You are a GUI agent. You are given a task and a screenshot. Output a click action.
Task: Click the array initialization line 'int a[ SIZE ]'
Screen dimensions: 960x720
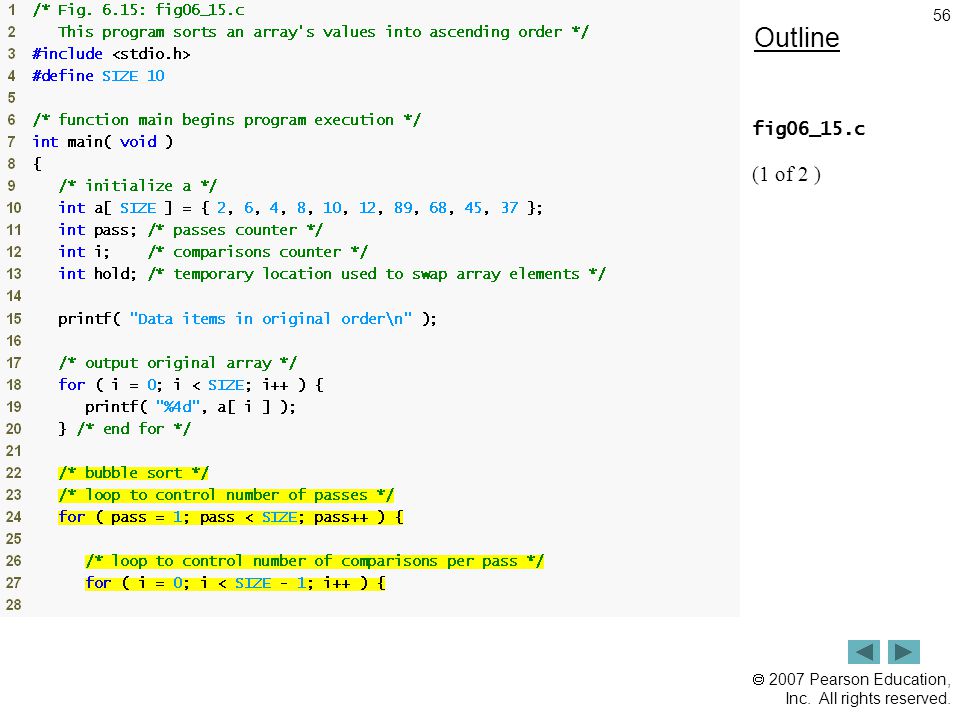[x=300, y=208]
